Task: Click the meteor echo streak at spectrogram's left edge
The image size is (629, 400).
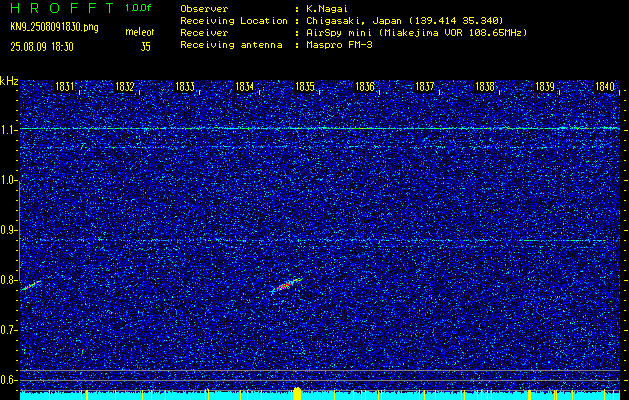Action: (x=30, y=285)
